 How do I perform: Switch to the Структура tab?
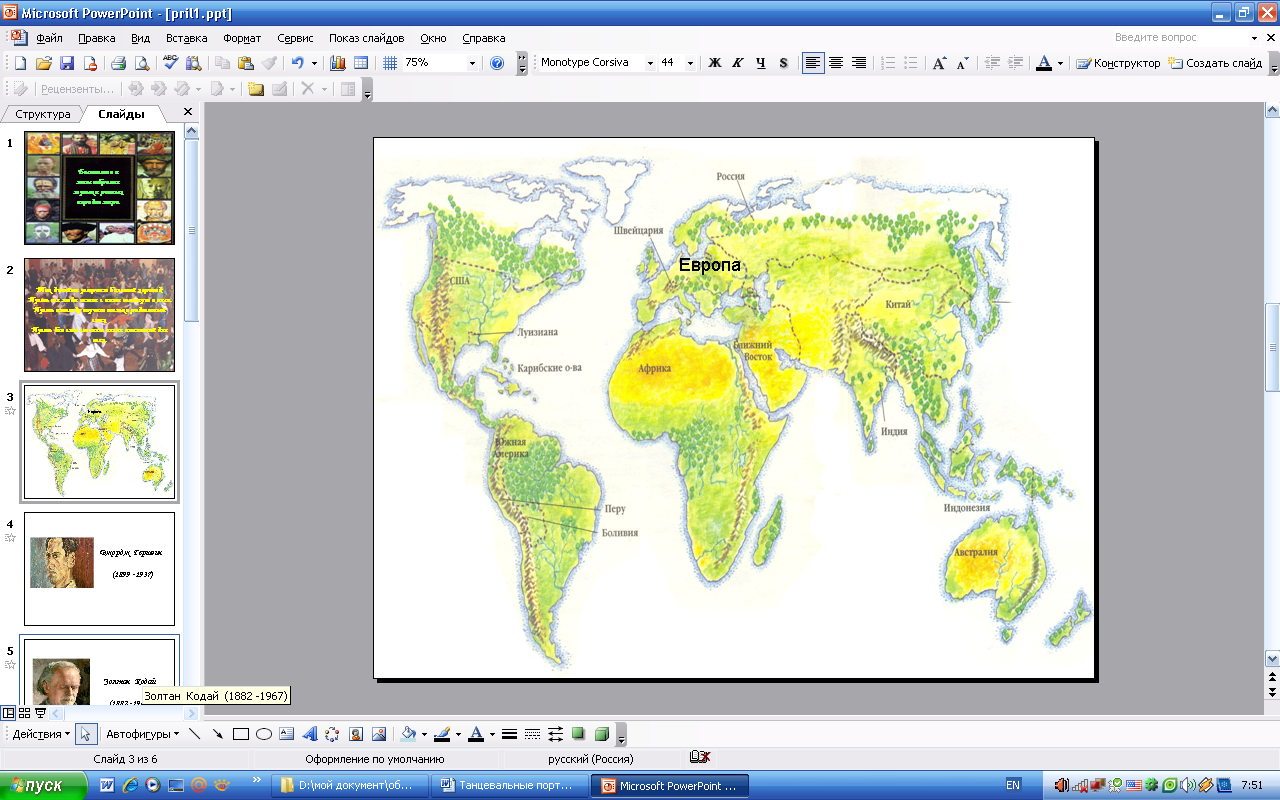pos(43,114)
